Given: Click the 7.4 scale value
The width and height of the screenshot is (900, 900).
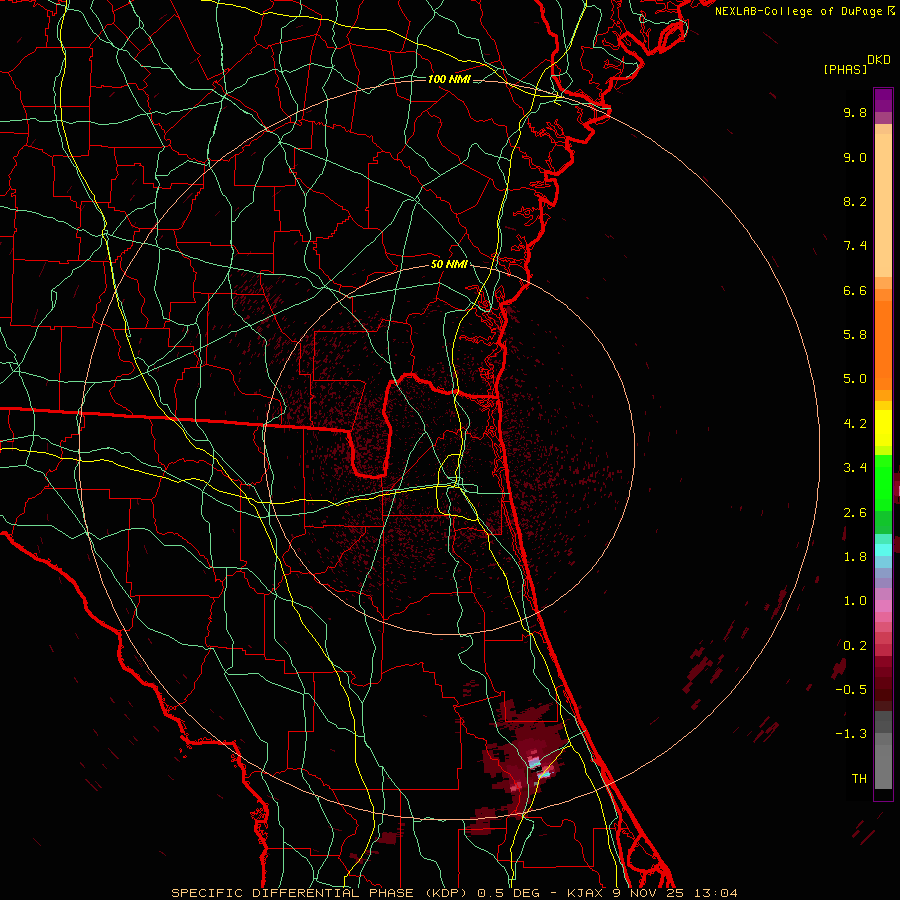Looking at the screenshot, I should click(855, 246).
